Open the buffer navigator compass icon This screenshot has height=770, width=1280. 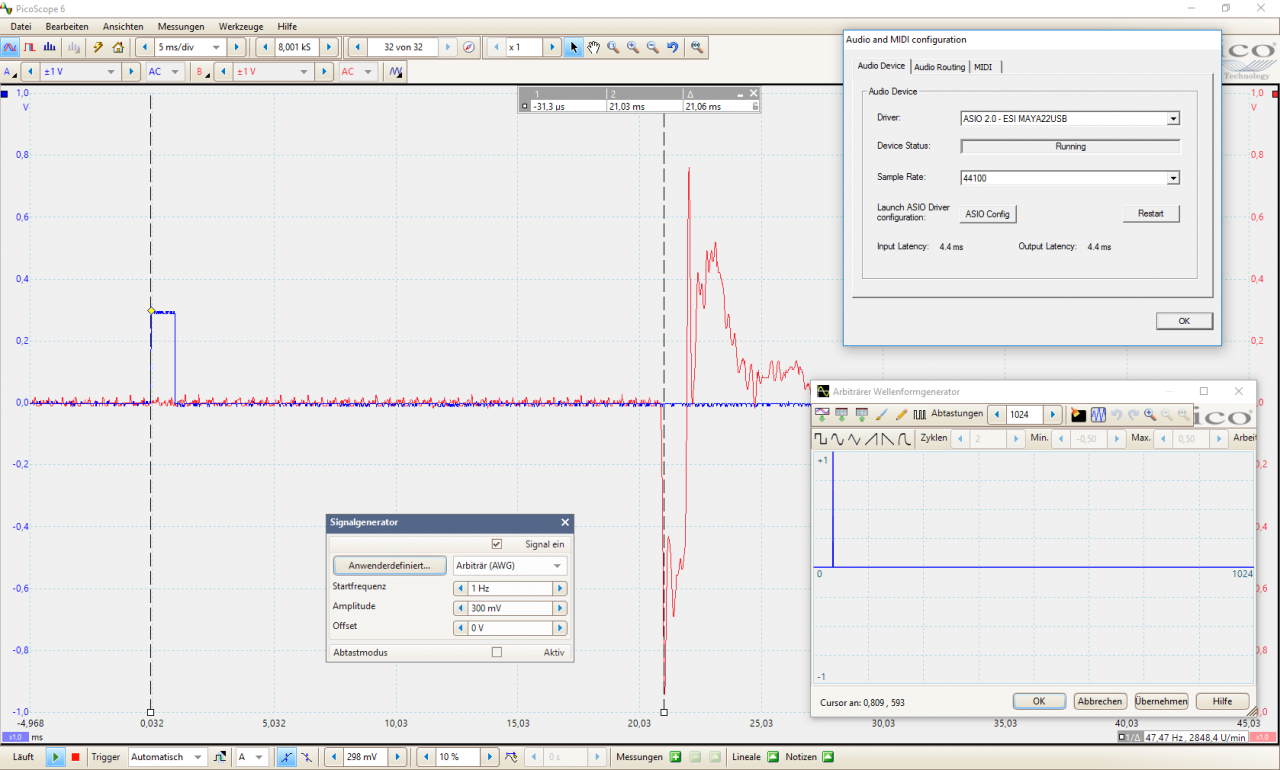[x=469, y=47]
